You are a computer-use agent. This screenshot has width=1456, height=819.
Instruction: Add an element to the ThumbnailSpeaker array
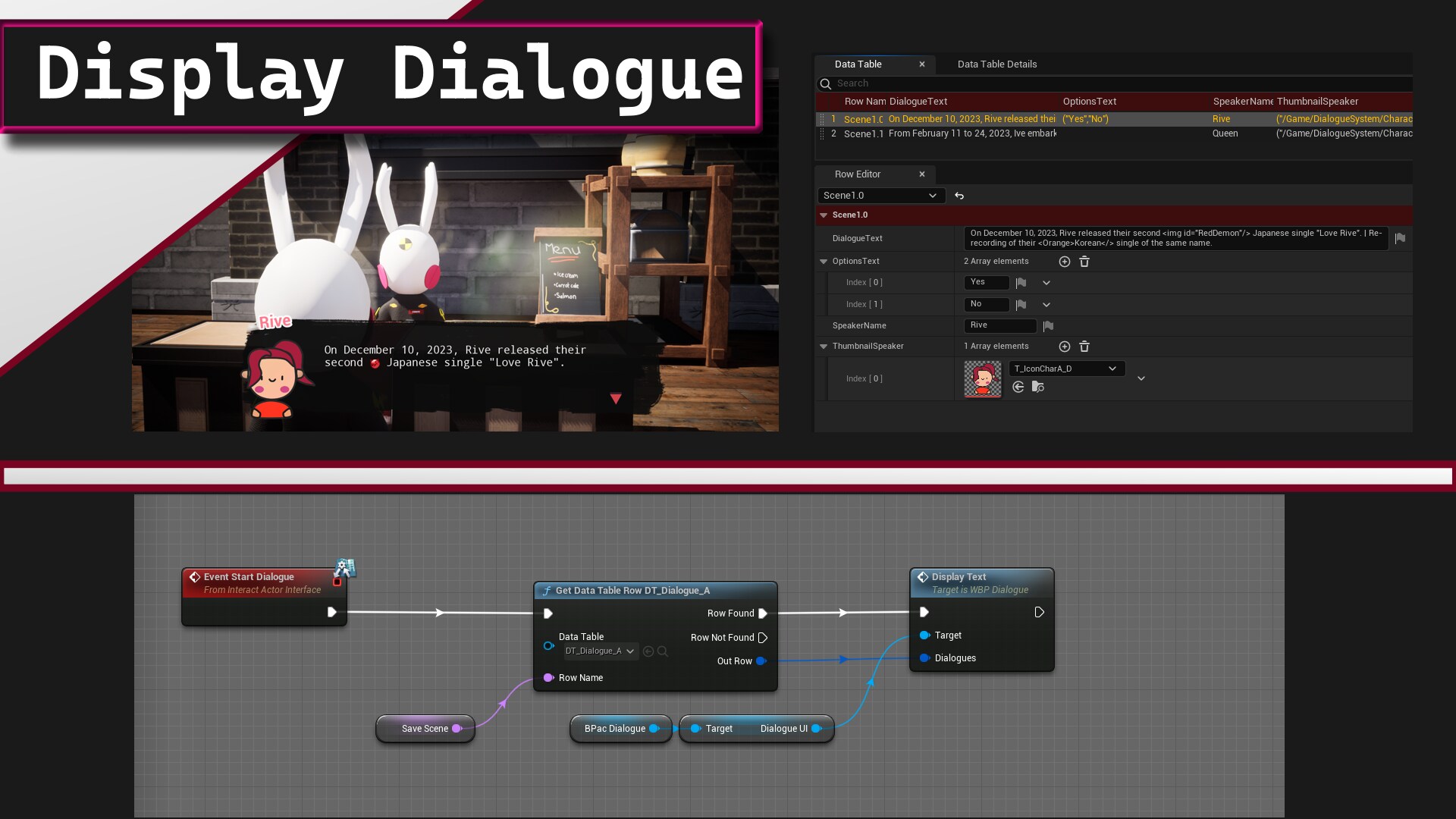(x=1065, y=346)
